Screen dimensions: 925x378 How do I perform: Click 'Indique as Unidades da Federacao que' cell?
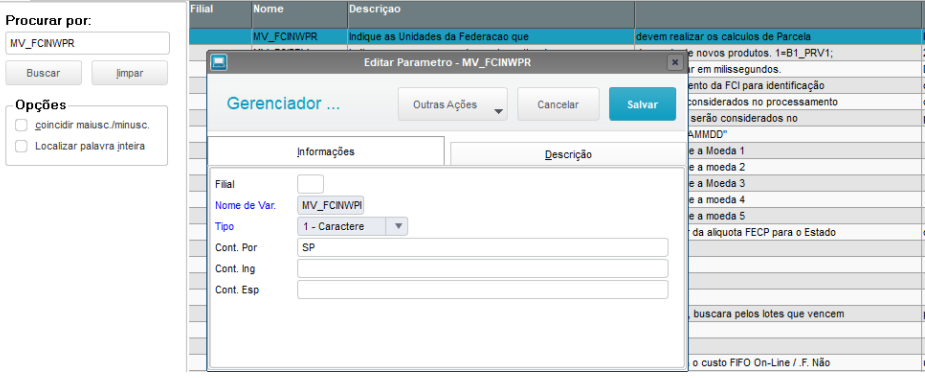click(491, 37)
